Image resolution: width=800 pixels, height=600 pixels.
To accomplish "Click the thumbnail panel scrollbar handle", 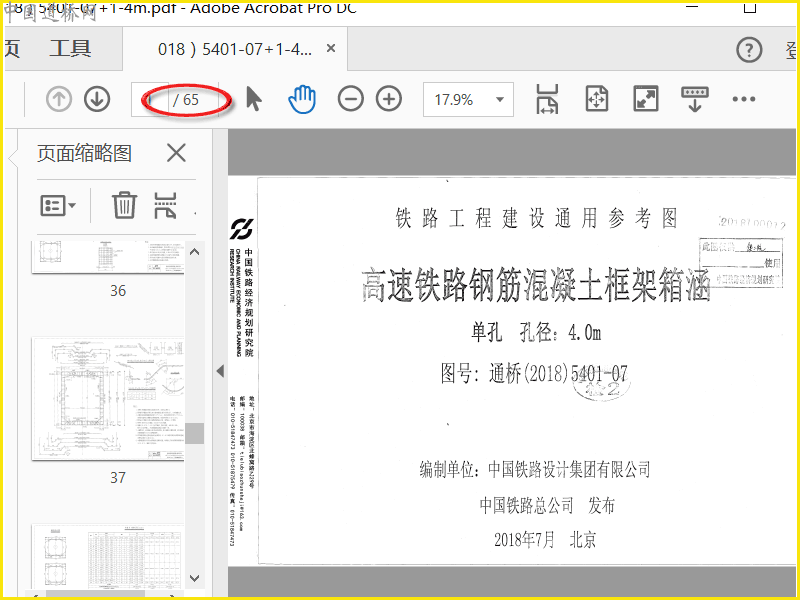I will (x=194, y=434).
